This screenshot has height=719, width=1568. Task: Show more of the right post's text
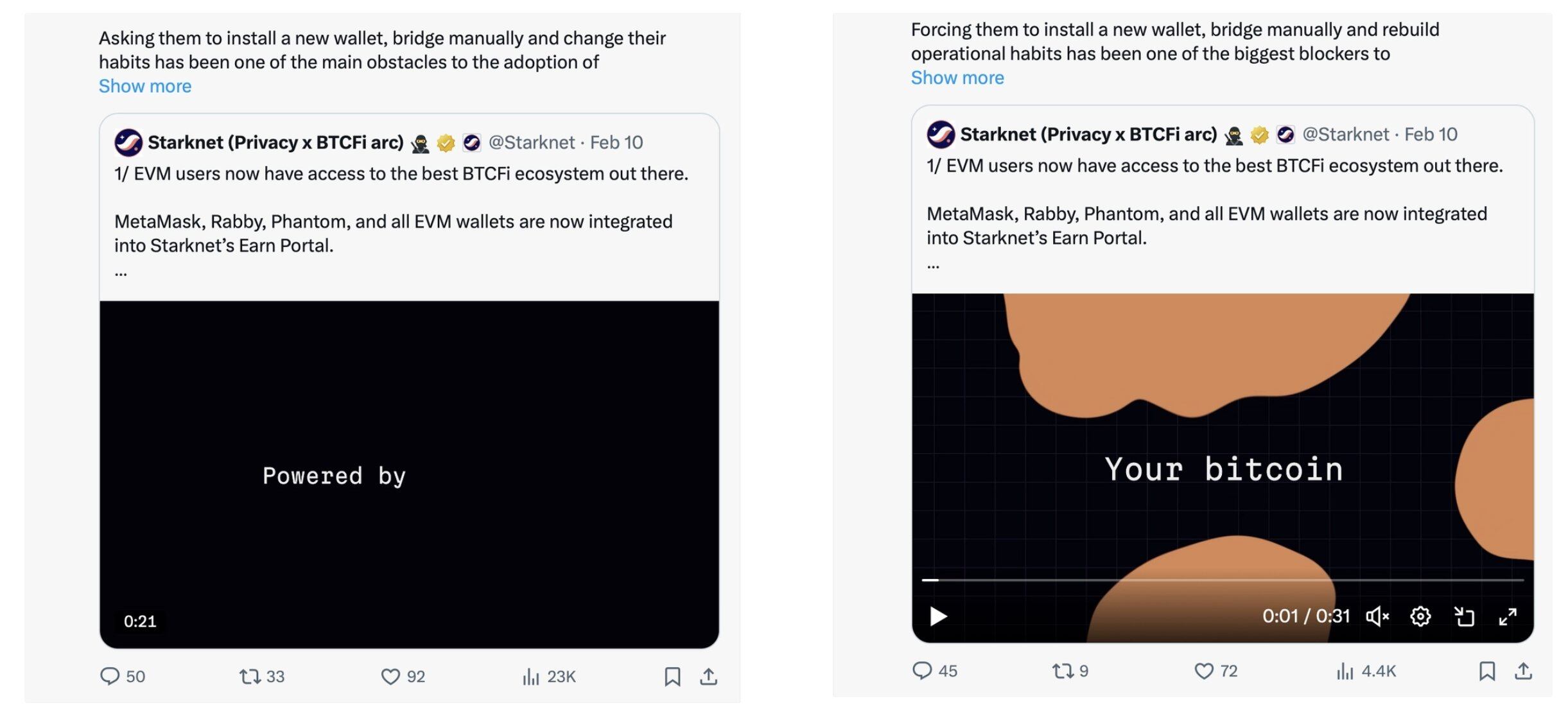[x=957, y=78]
